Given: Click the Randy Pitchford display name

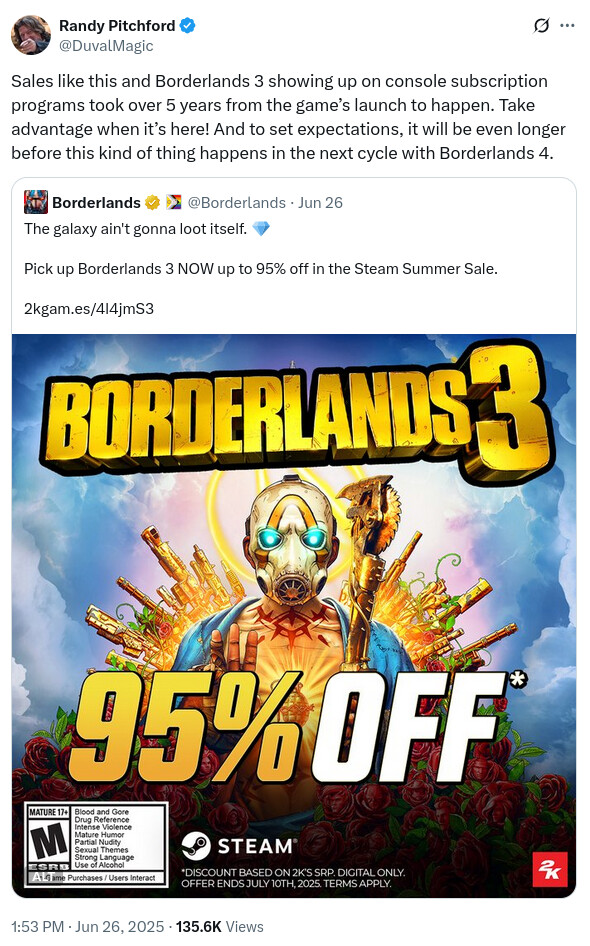Looking at the screenshot, I should pos(117,26).
